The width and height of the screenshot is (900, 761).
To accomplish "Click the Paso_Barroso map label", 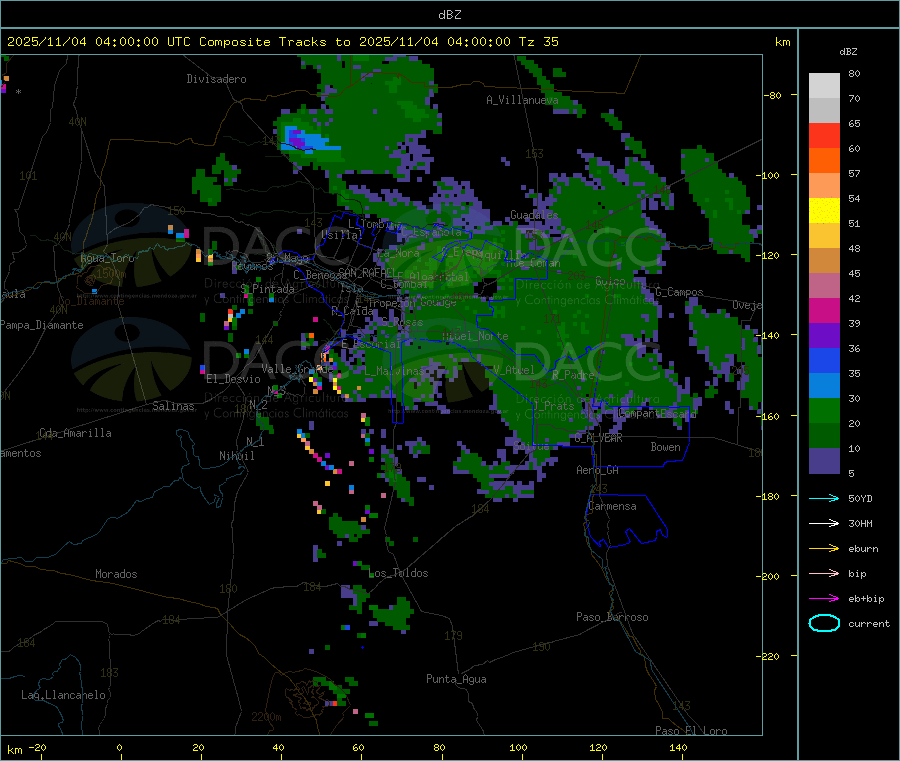I will [612, 617].
